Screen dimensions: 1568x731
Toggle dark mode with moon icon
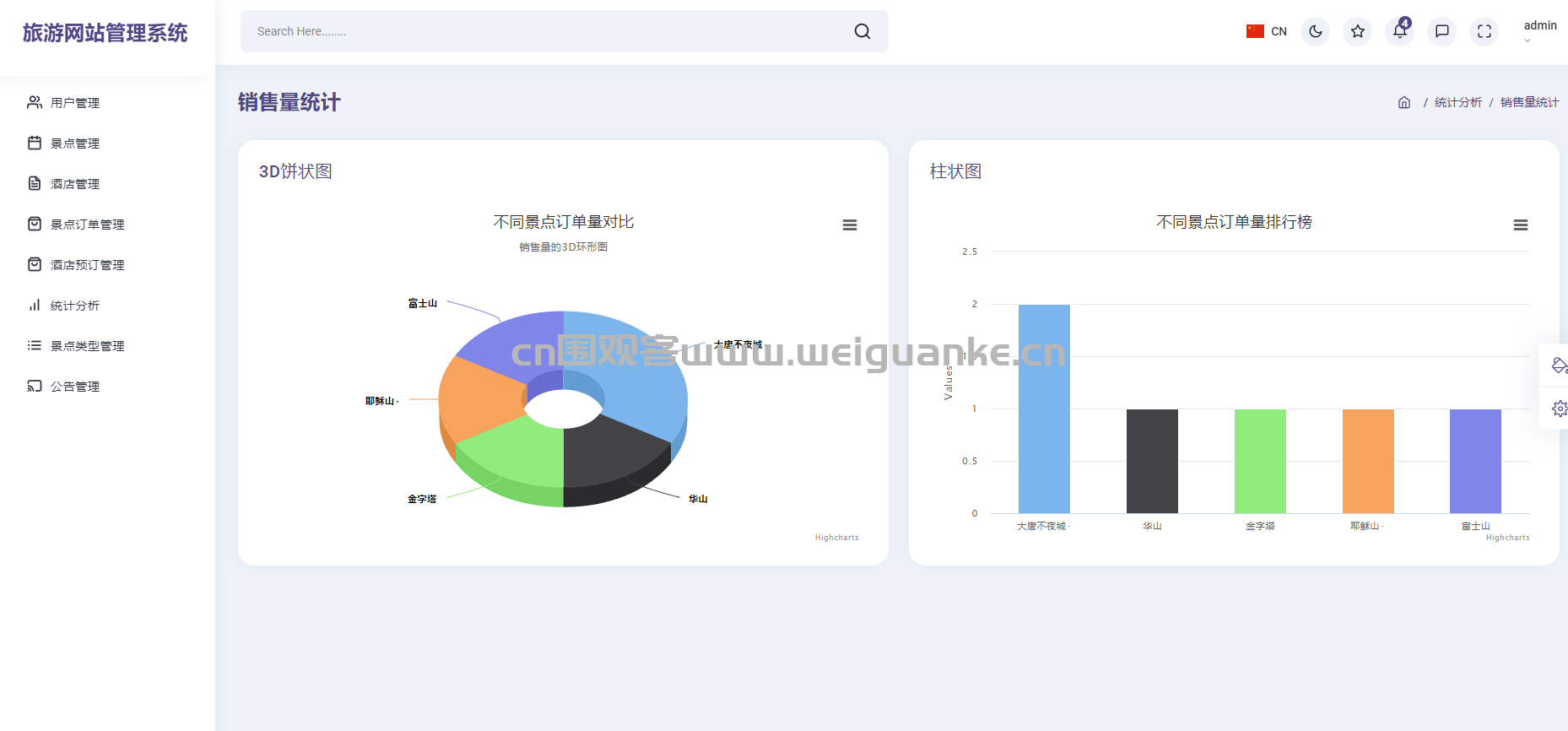coord(1315,31)
